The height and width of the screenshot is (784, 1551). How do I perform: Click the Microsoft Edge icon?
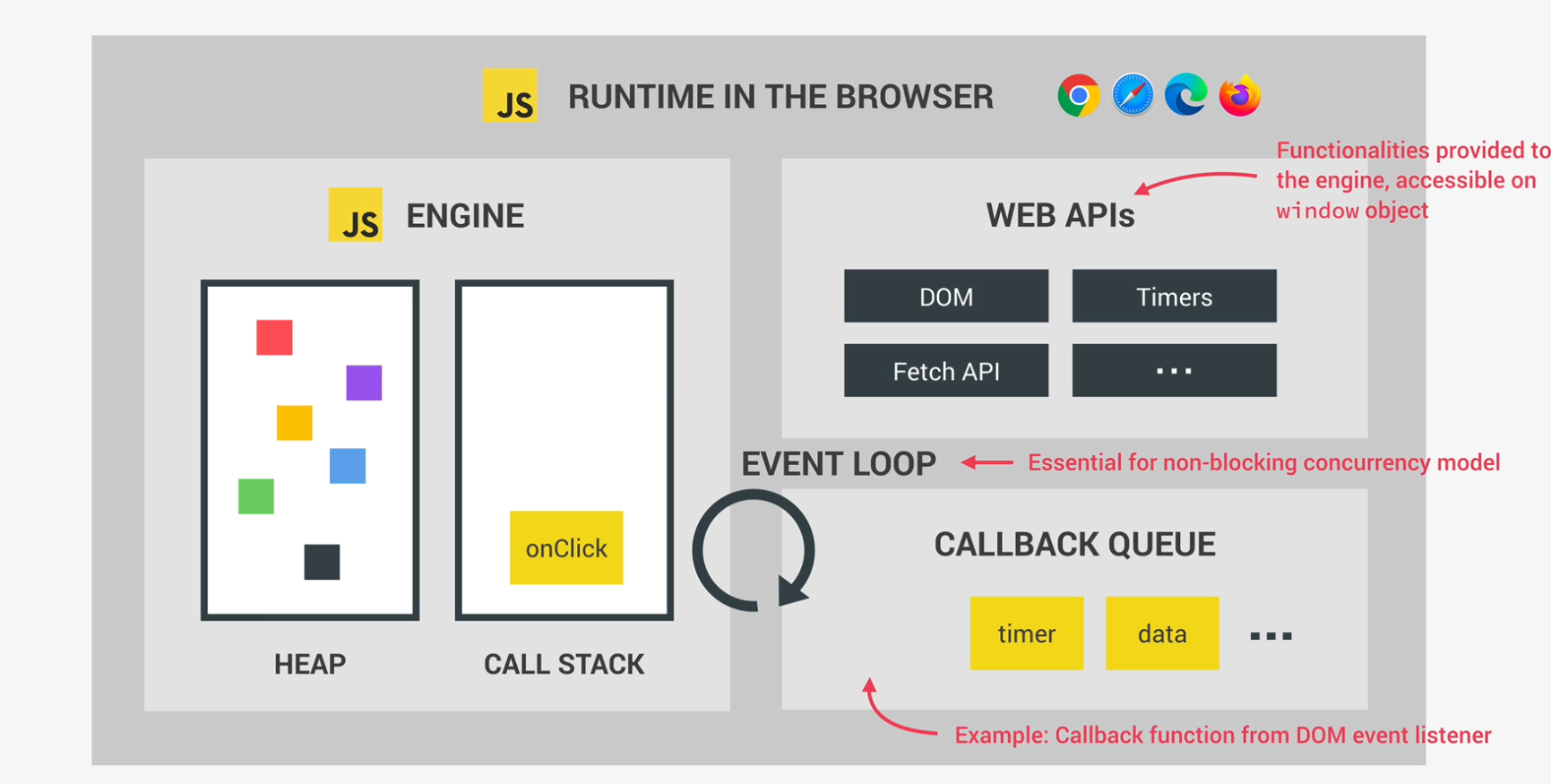tap(1186, 95)
